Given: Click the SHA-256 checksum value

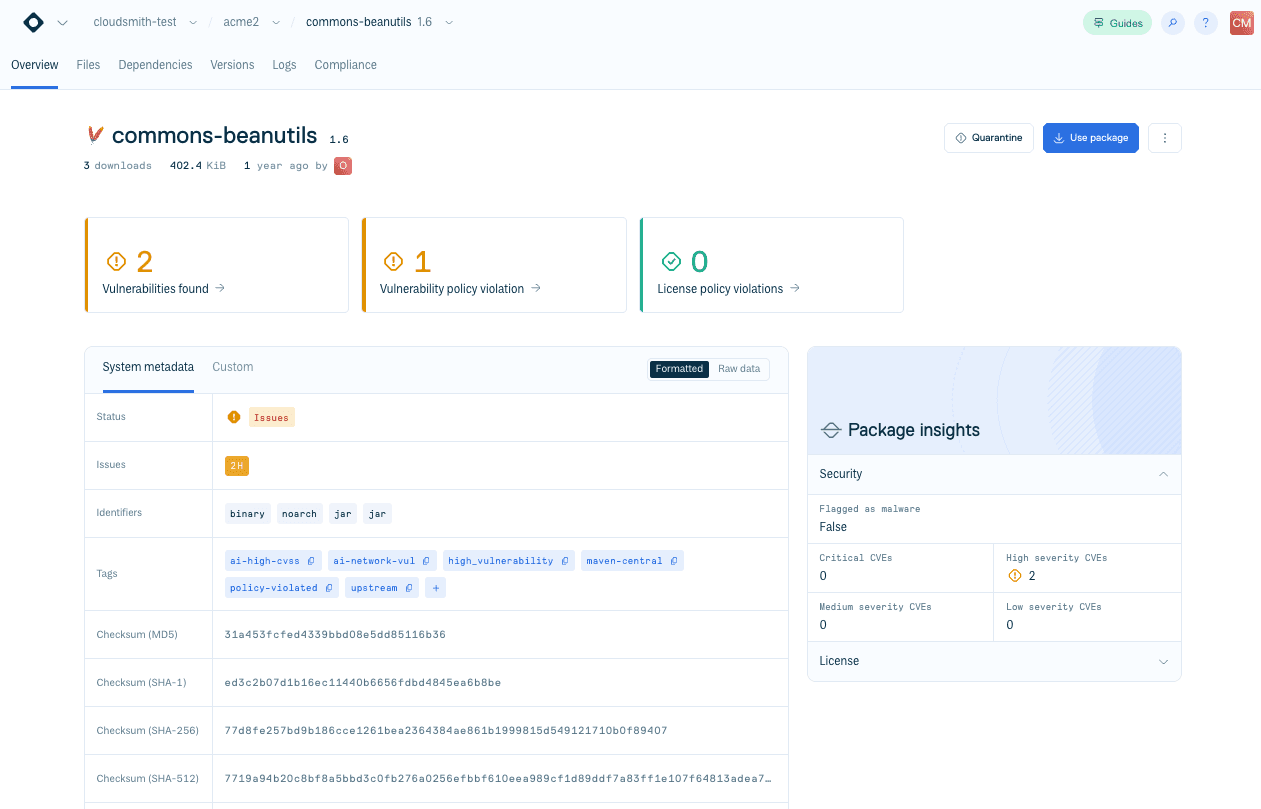Looking at the screenshot, I should click(x=446, y=731).
